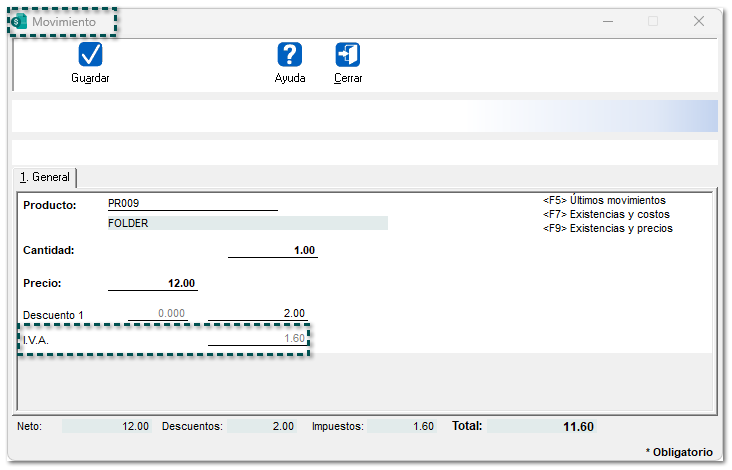Click the green app icon in title bar
Viewport: 732px width, 470px height.
[x=19, y=21]
